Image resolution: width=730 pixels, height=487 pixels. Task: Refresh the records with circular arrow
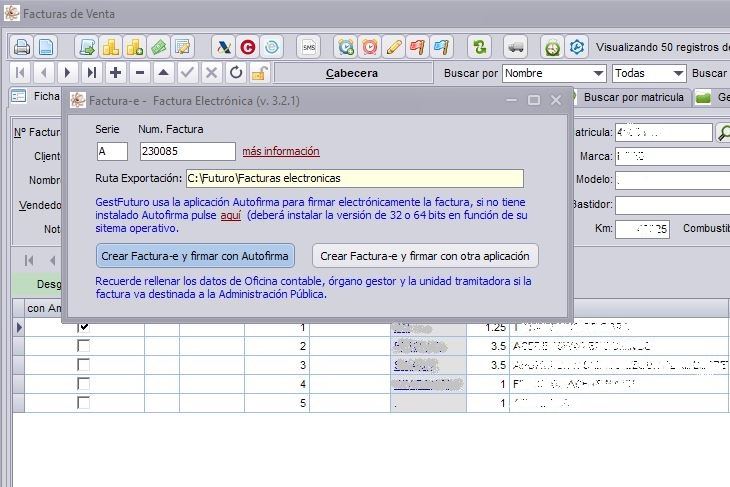point(236,73)
